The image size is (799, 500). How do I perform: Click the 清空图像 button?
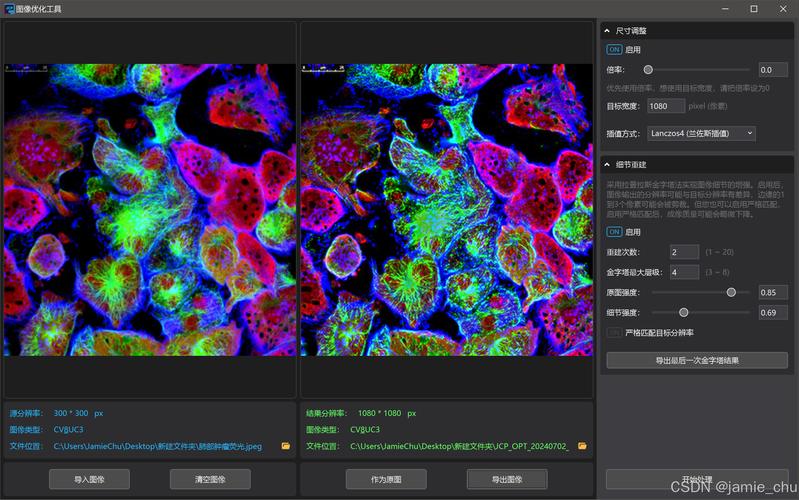coord(210,479)
